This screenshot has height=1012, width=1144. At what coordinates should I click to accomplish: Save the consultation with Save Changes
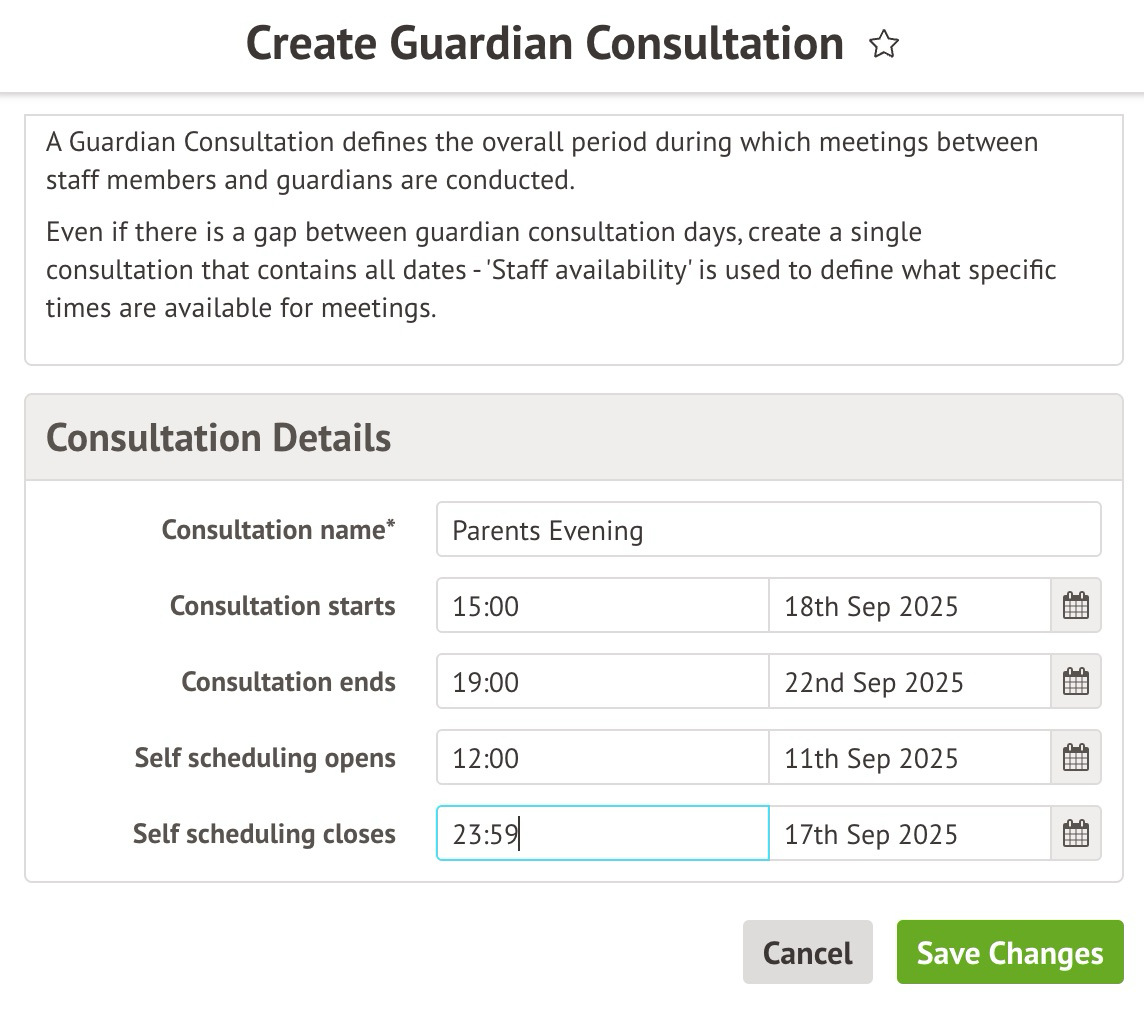(x=1010, y=953)
